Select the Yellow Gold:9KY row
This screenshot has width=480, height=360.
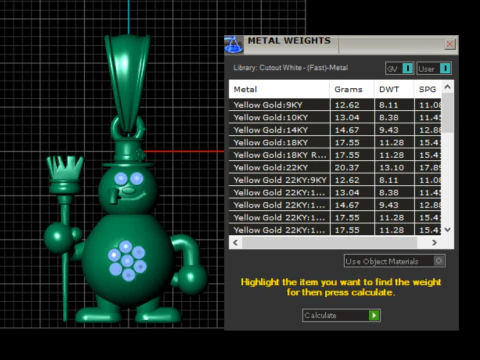coord(335,105)
